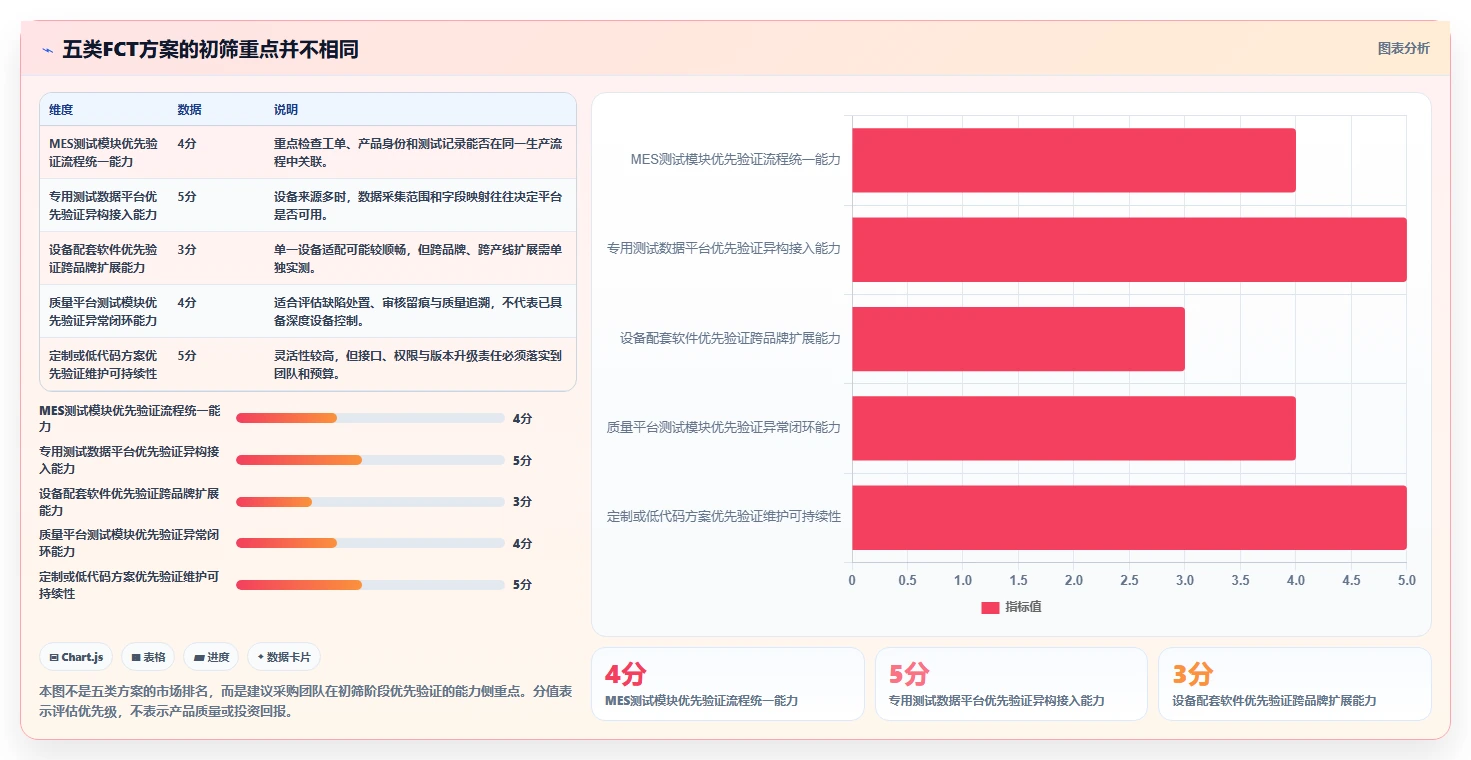
Task: Click the 维度 column header
Action: point(61,110)
